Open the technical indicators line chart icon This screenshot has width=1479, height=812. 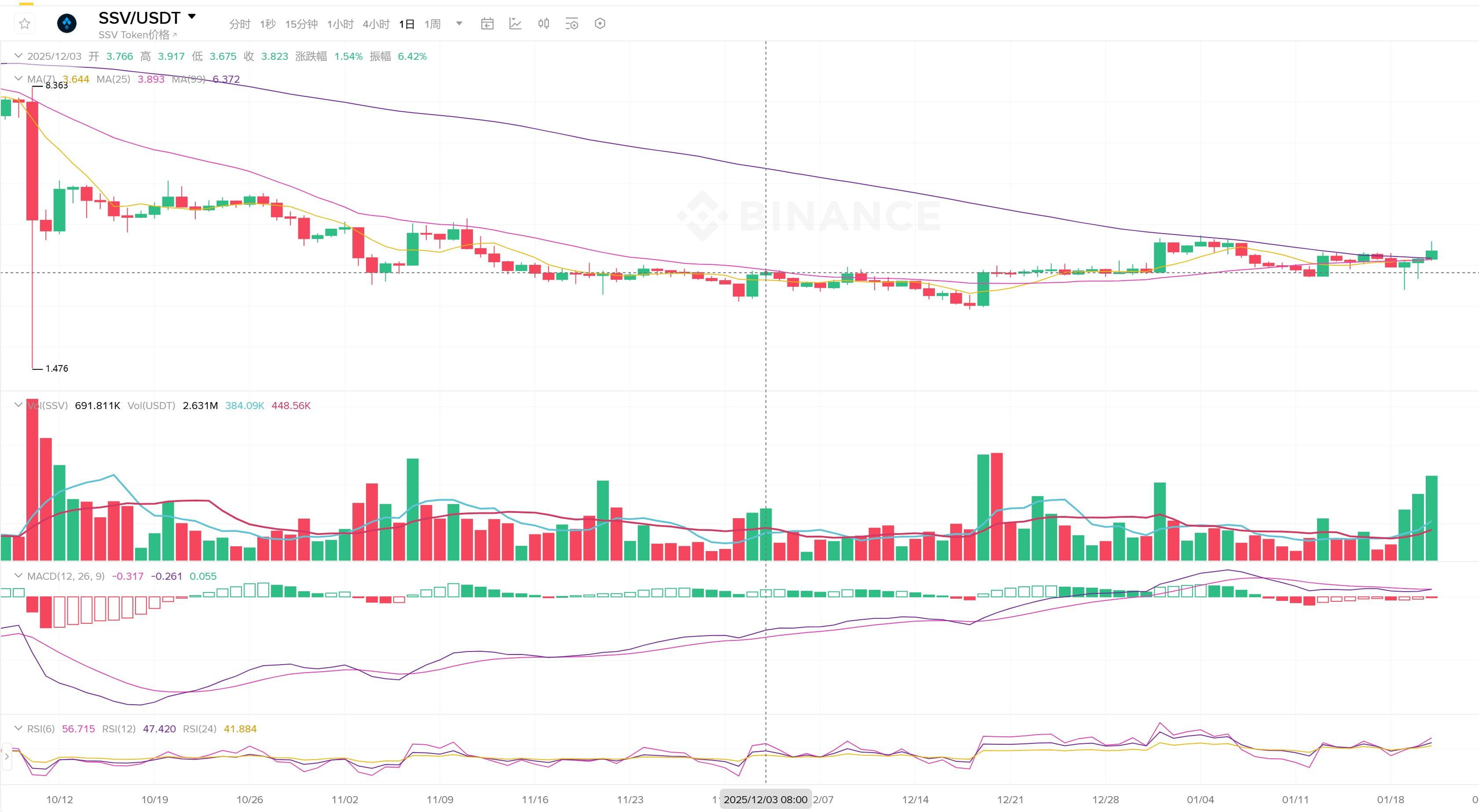pyautogui.click(x=515, y=24)
